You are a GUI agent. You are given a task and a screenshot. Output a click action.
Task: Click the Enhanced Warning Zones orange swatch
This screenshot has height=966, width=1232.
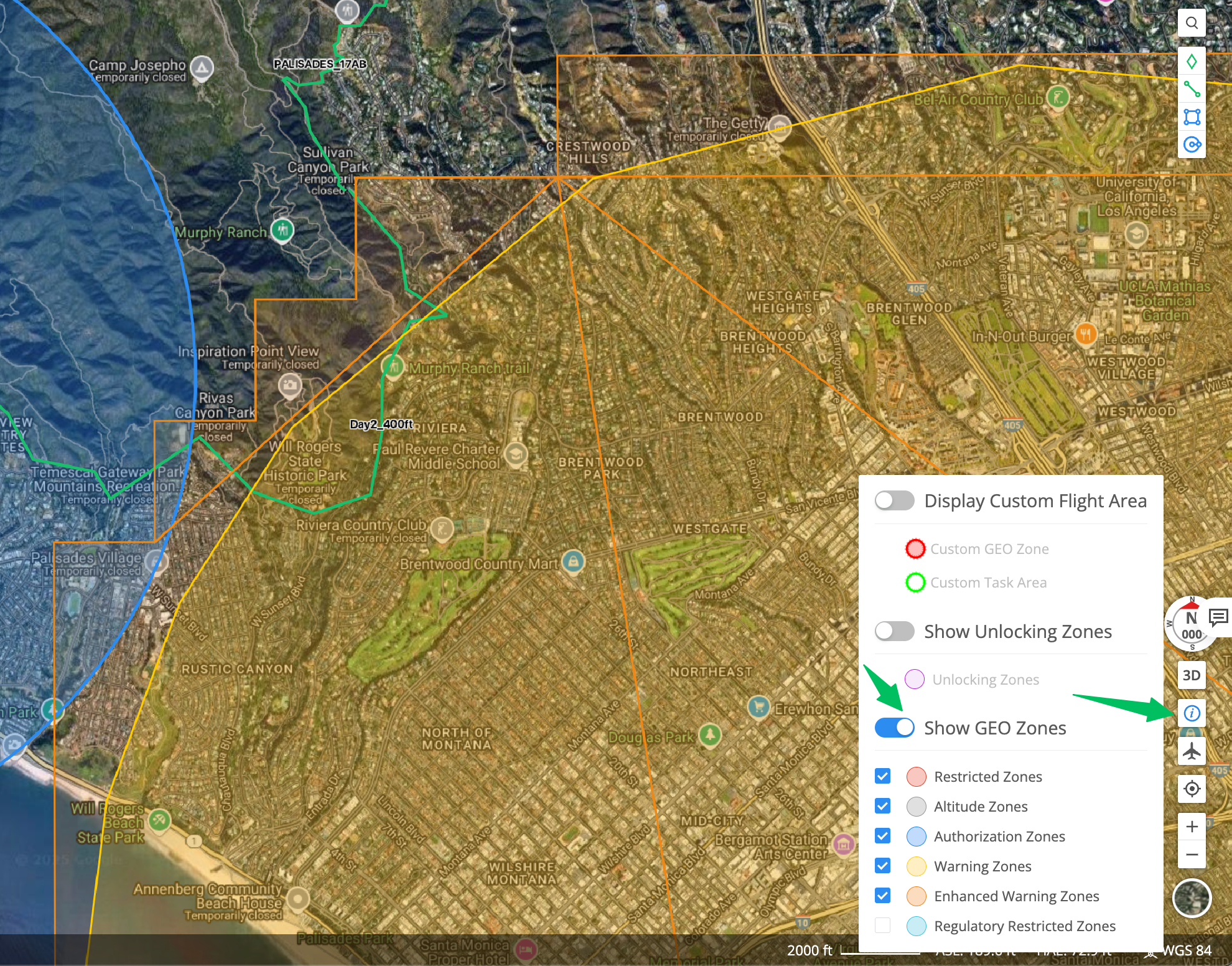(x=917, y=896)
